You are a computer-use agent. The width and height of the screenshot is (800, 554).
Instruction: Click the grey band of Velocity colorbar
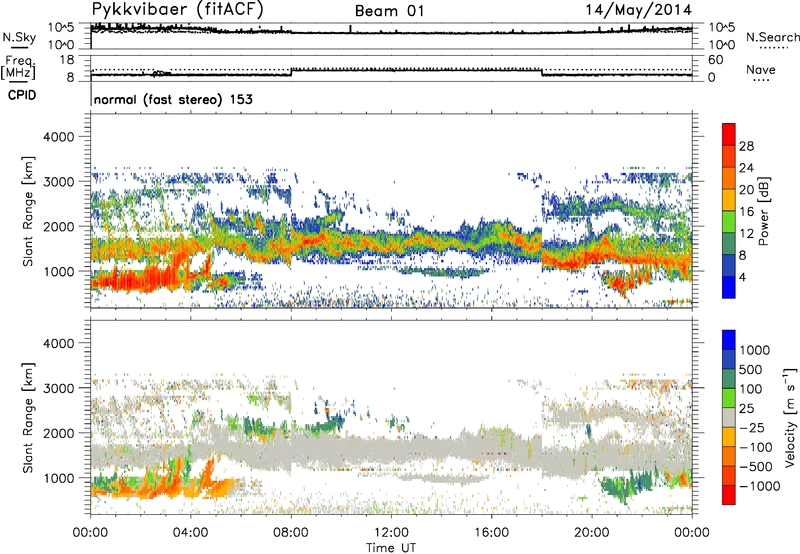click(x=729, y=418)
